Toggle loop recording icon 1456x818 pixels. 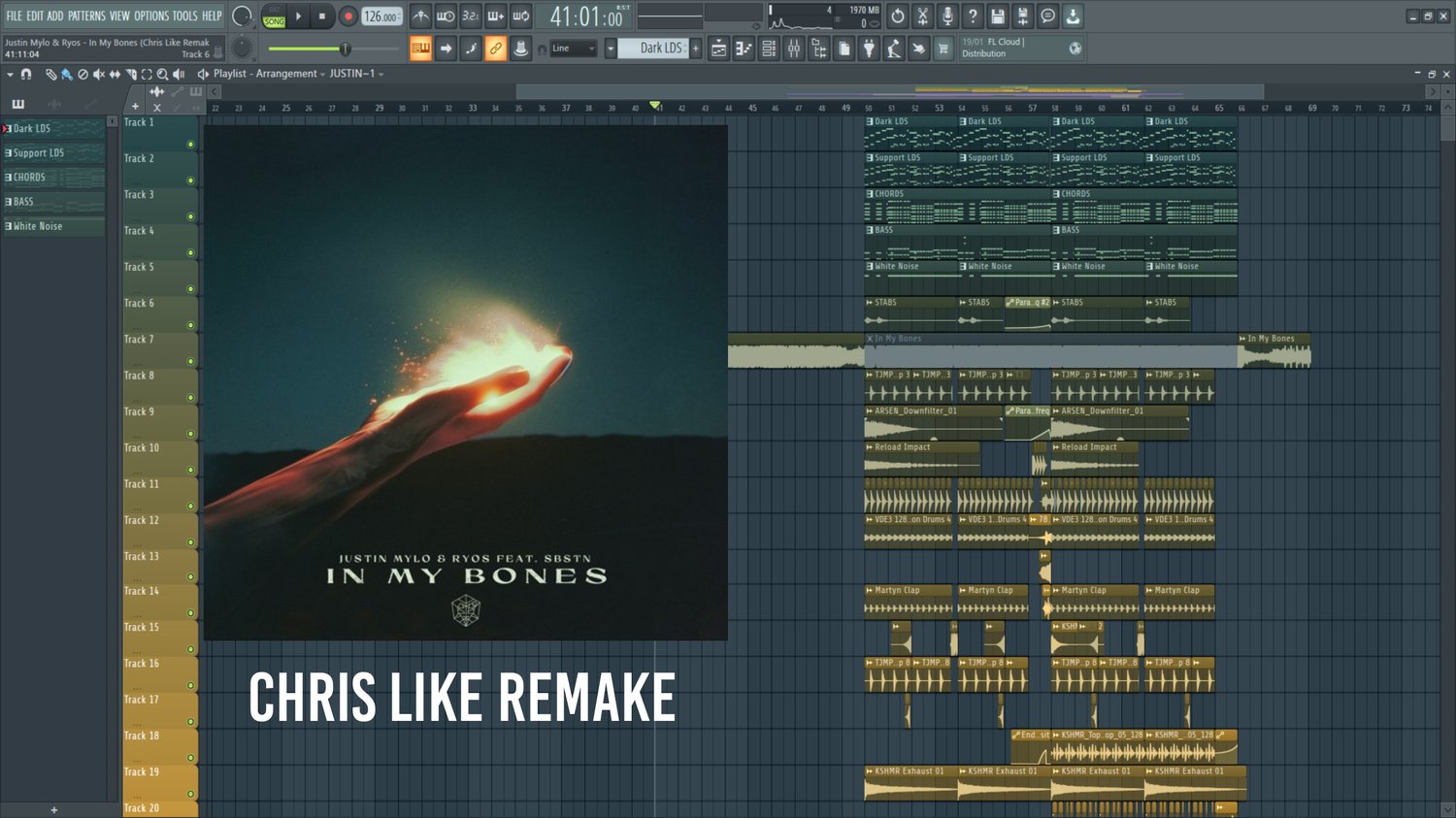pyautogui.click(x=521, y=16)
